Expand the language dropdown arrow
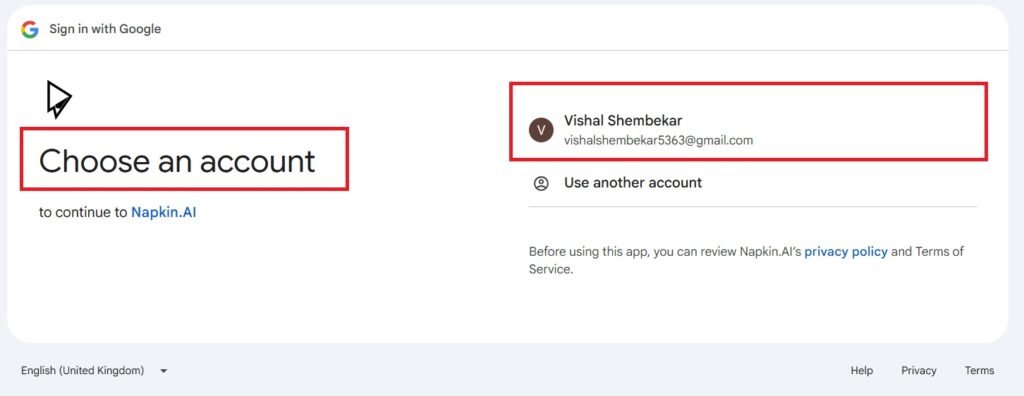The image size is (1024, 396). pyautogui.click(x=163, y=371)
